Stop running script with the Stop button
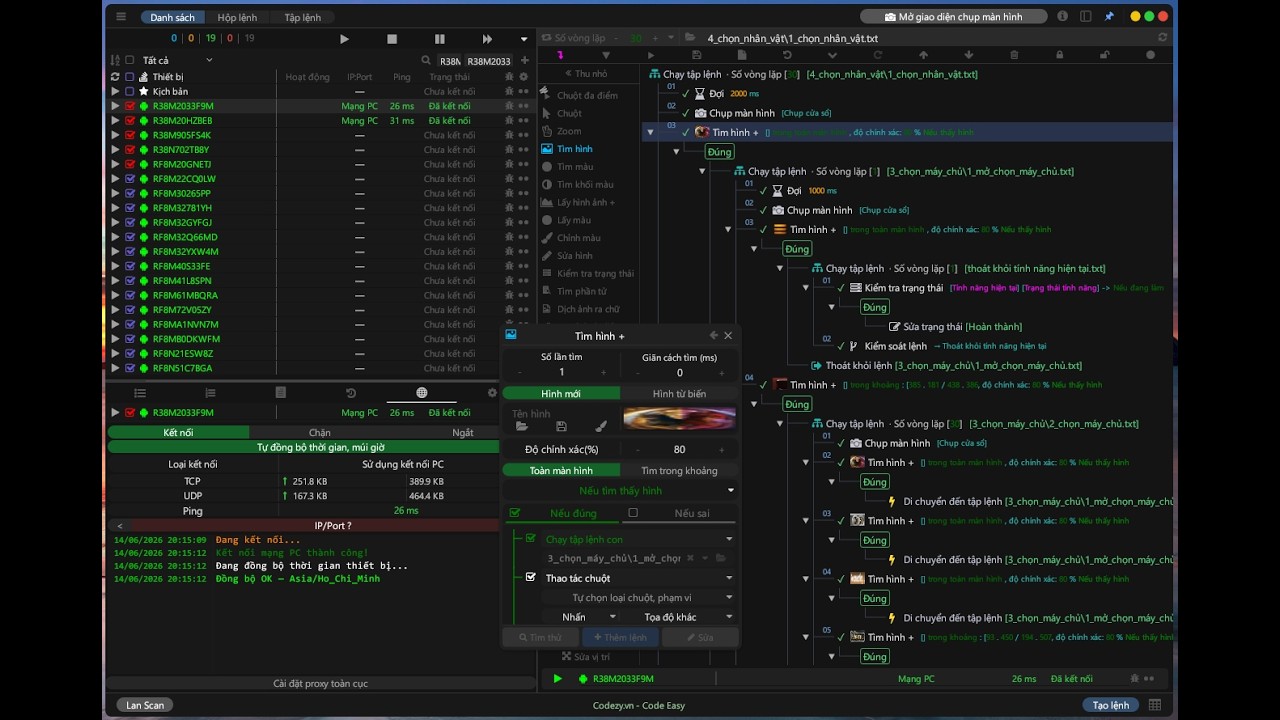Screen dimensions: 1280x720 pos(392,39)
